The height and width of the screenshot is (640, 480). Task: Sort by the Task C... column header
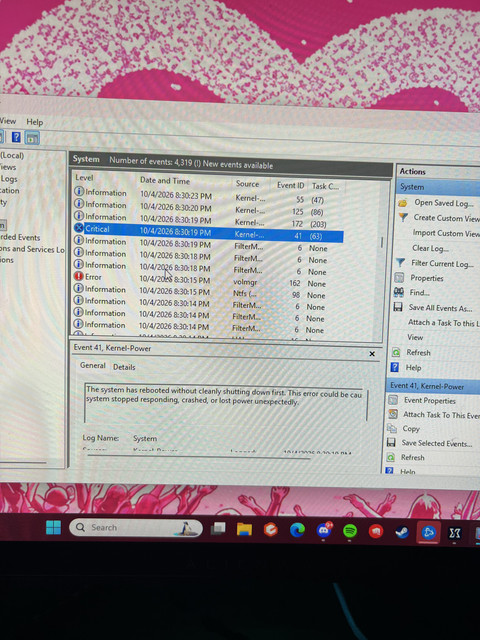point(325,186)
